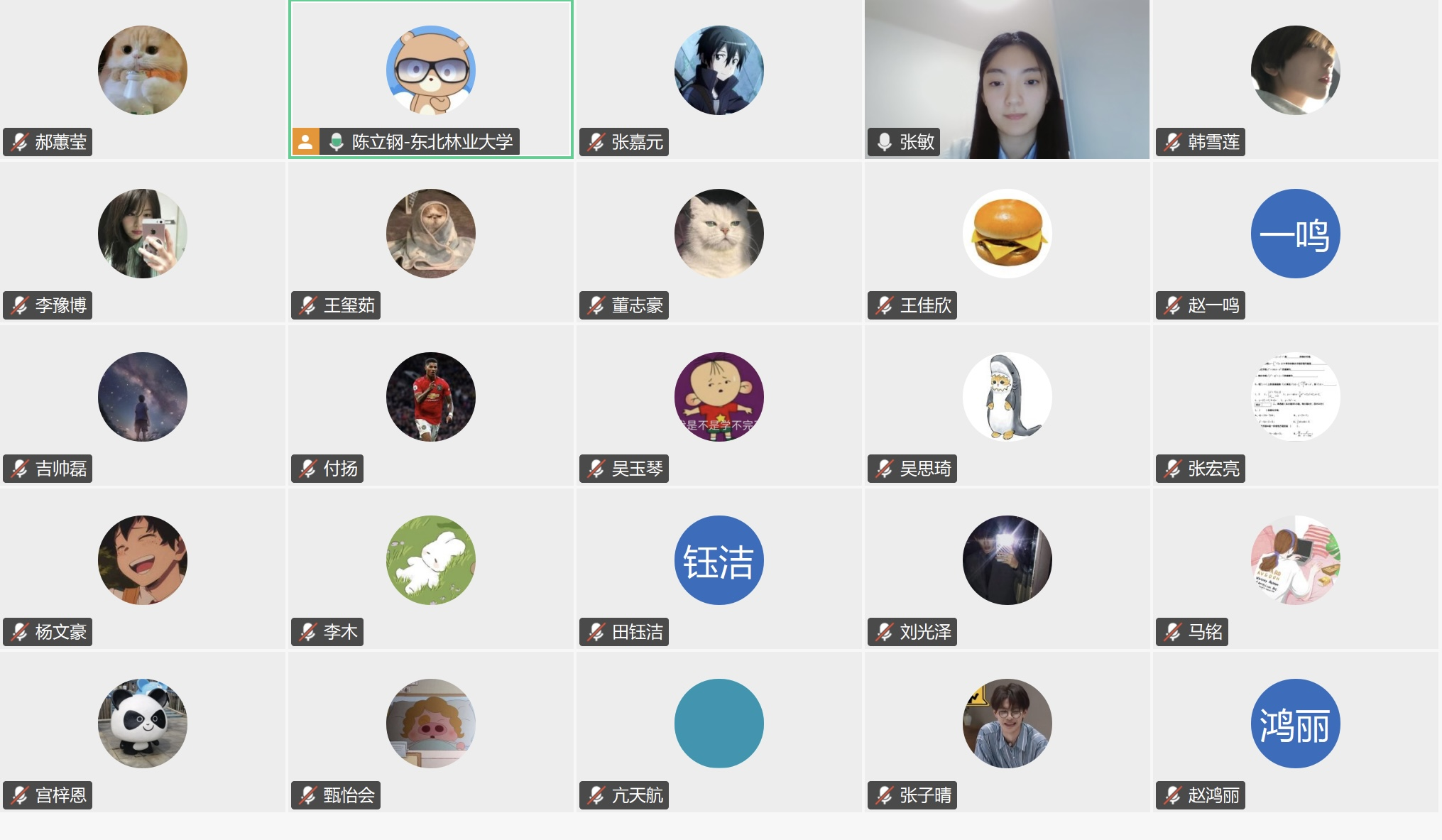Click the muted mic icon for 赵鸿丽

tap(1173, 795)
